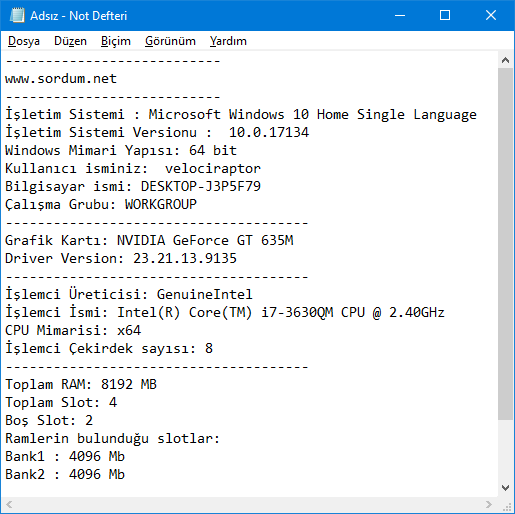Open the Yardım menu

pyautogui.click(x=228, y=41)
